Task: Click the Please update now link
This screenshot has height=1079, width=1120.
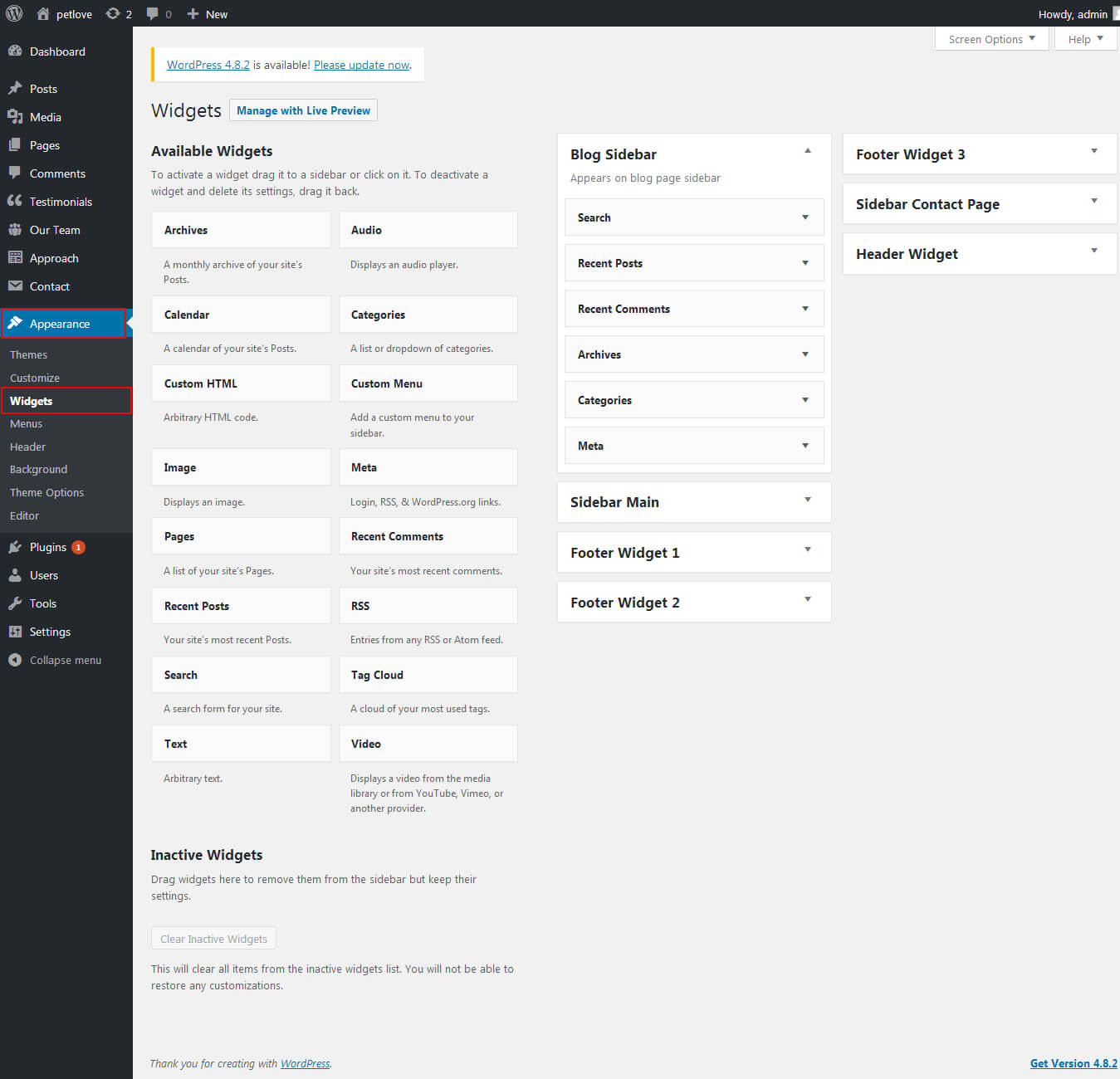Action: tap(362, 65)
